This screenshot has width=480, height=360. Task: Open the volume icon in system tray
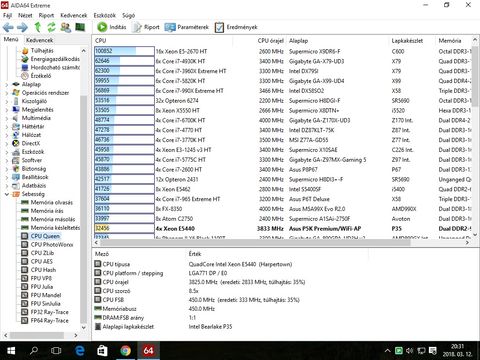(x=410, y=351)
